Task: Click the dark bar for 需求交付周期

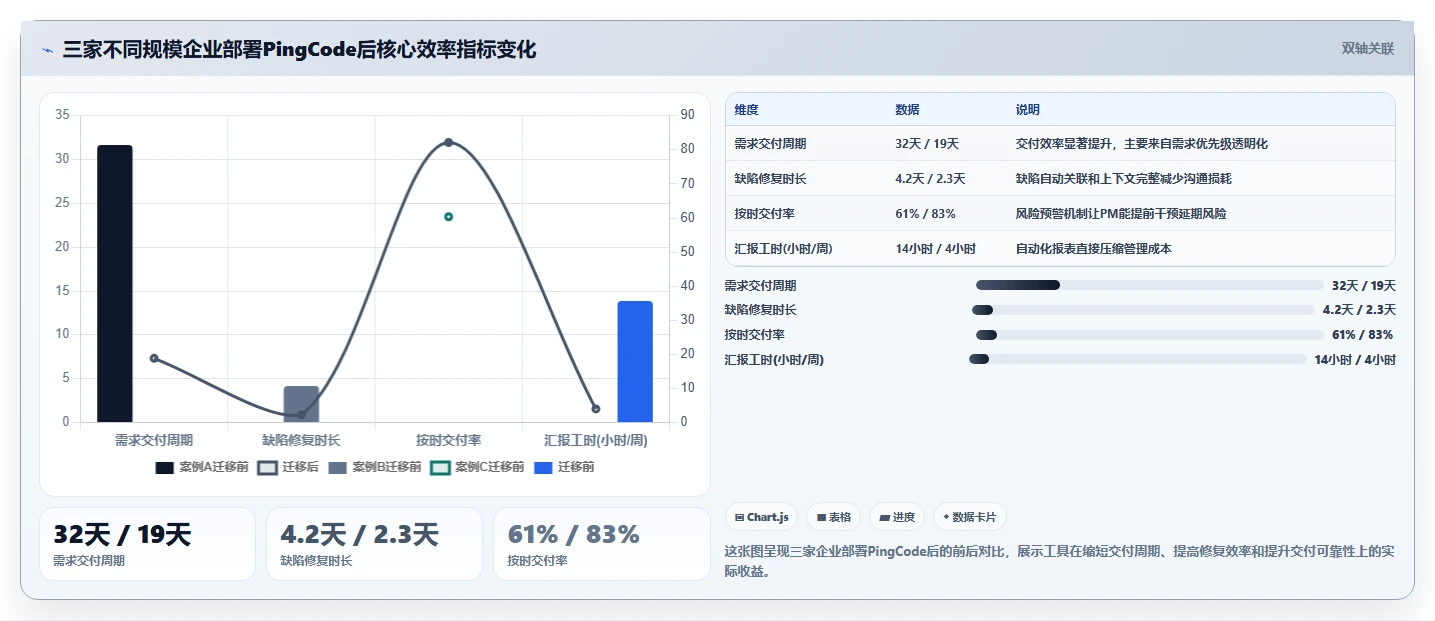Action: pos(115,283)
